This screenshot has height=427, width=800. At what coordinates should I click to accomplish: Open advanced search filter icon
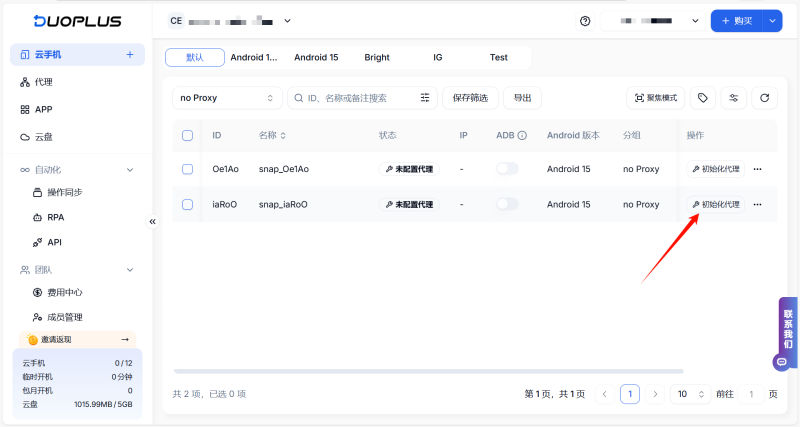(x=425, y=98)
